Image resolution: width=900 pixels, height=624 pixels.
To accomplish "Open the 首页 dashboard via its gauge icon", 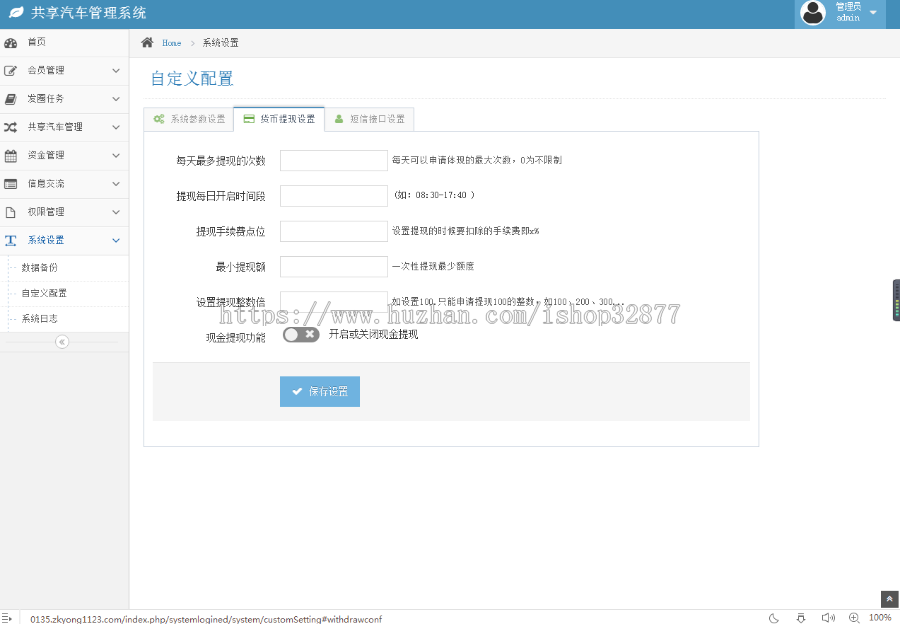I will pos(12,43).
